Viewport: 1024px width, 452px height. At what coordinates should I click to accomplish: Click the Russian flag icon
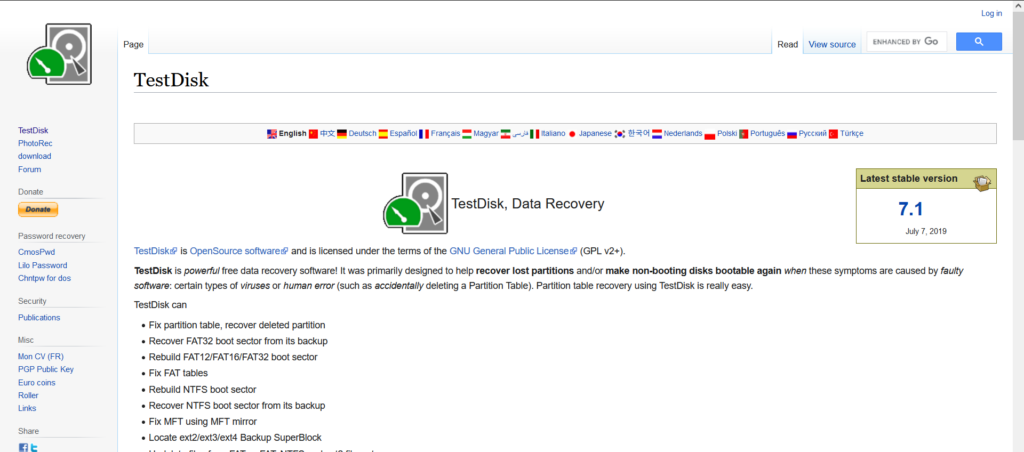[x=792, y=134]
